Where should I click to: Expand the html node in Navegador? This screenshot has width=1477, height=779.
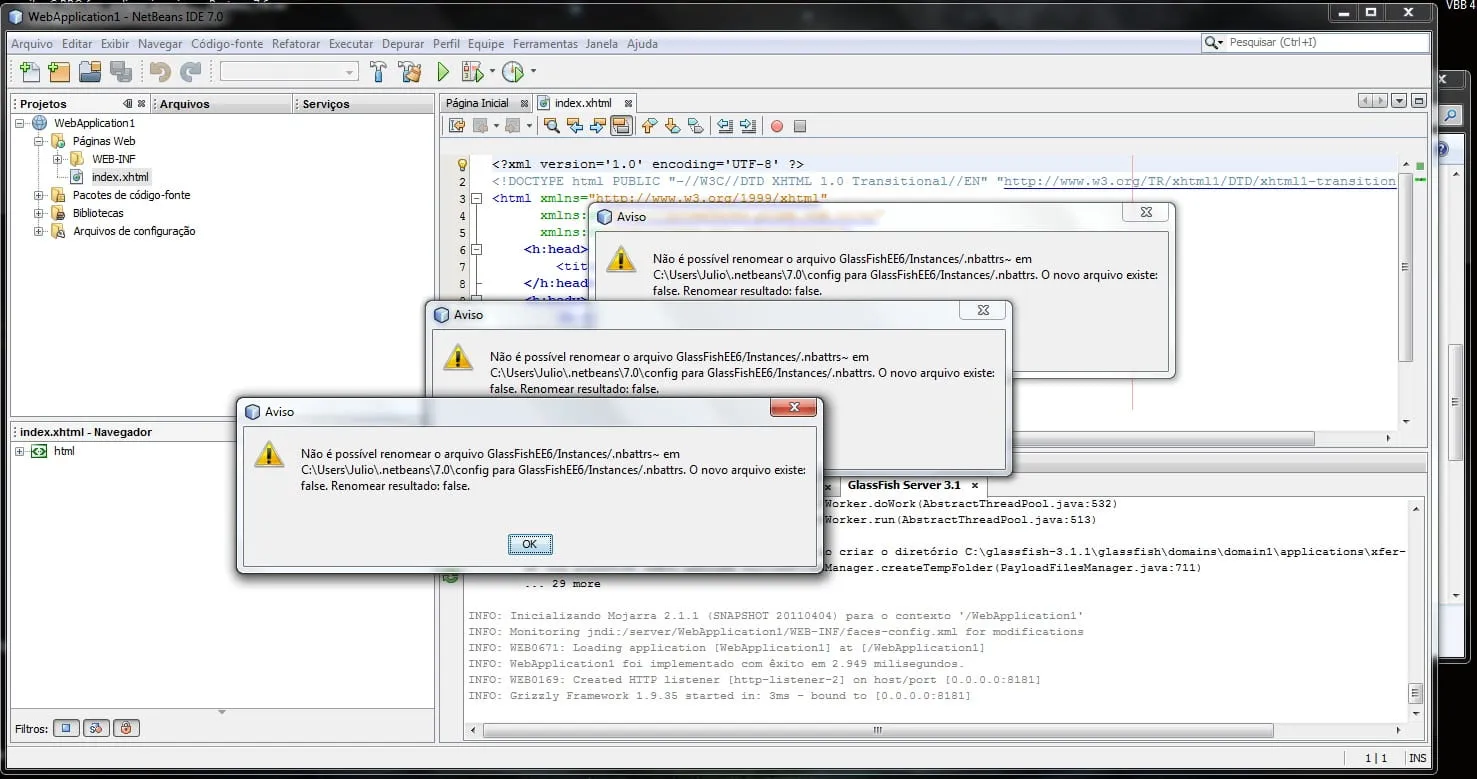pos(20,451)
